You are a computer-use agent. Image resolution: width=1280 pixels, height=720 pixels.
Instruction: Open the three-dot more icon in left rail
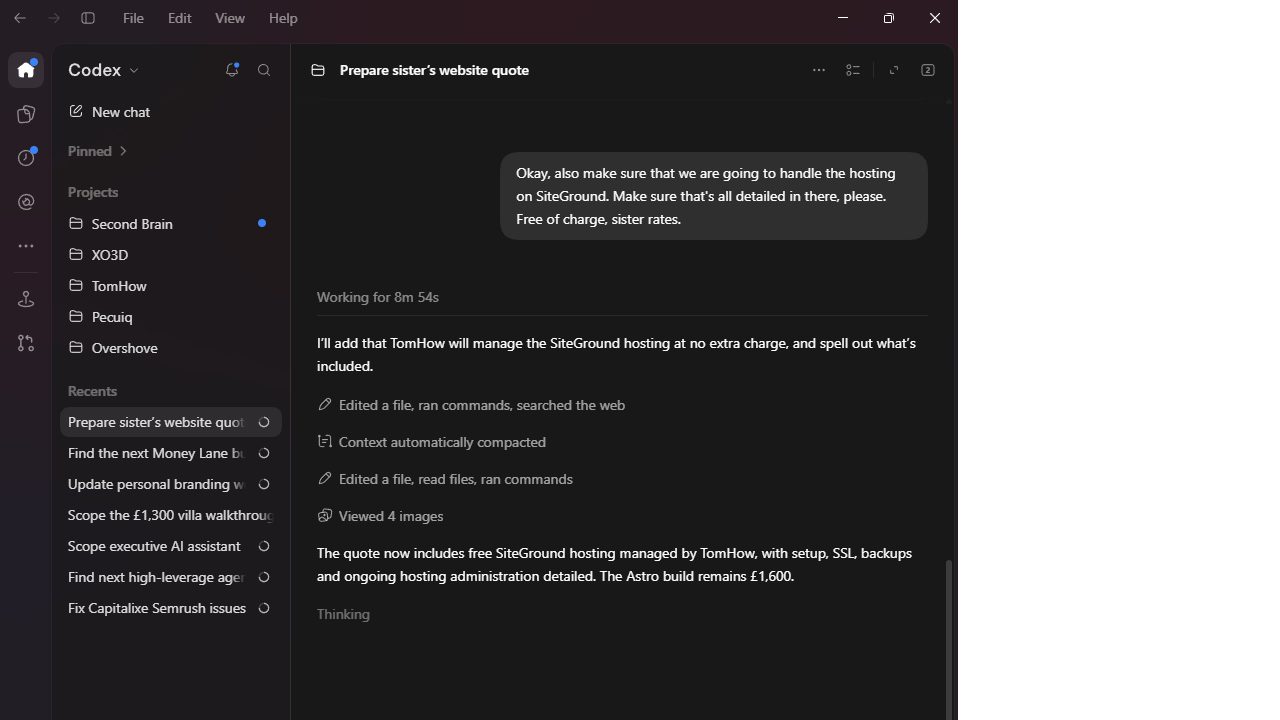tap(26, 246)
